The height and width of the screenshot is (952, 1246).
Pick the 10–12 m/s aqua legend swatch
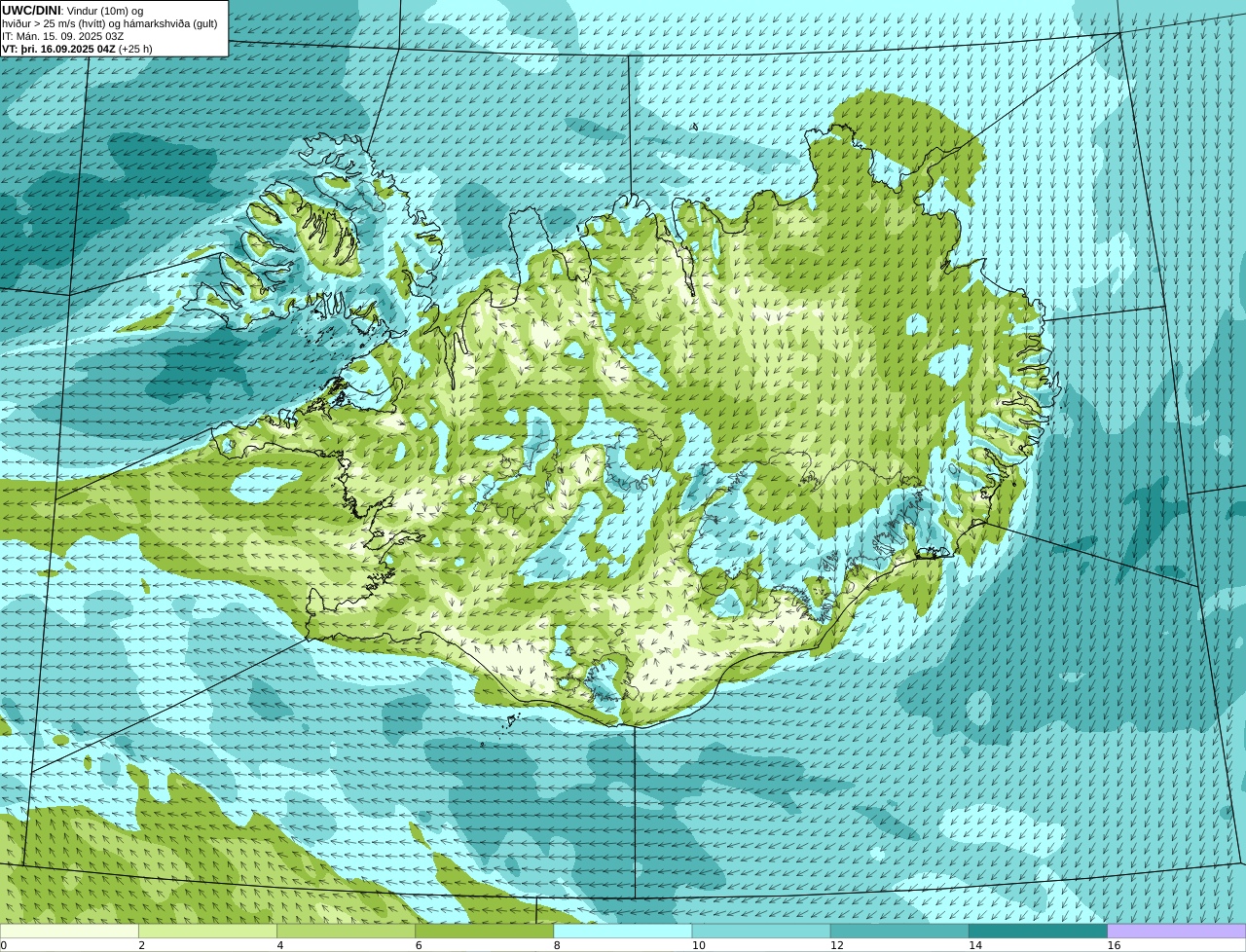(x=761, y=932)
